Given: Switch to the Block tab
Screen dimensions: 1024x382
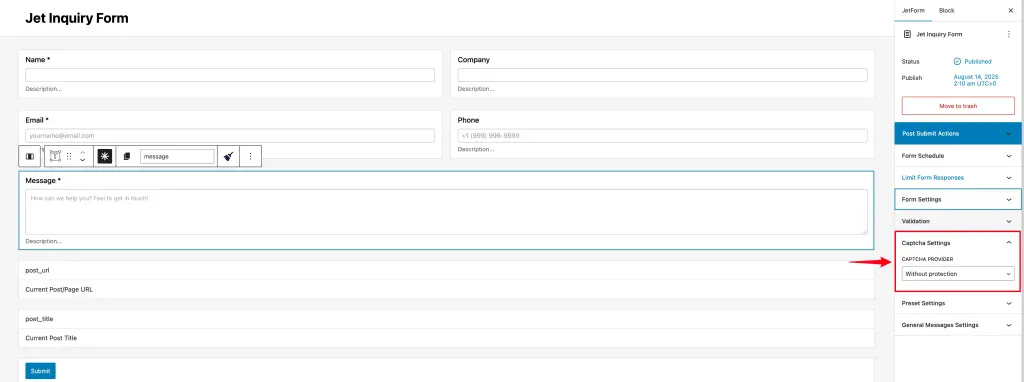Looking at the screenshot, I should [x=946, y=10].
